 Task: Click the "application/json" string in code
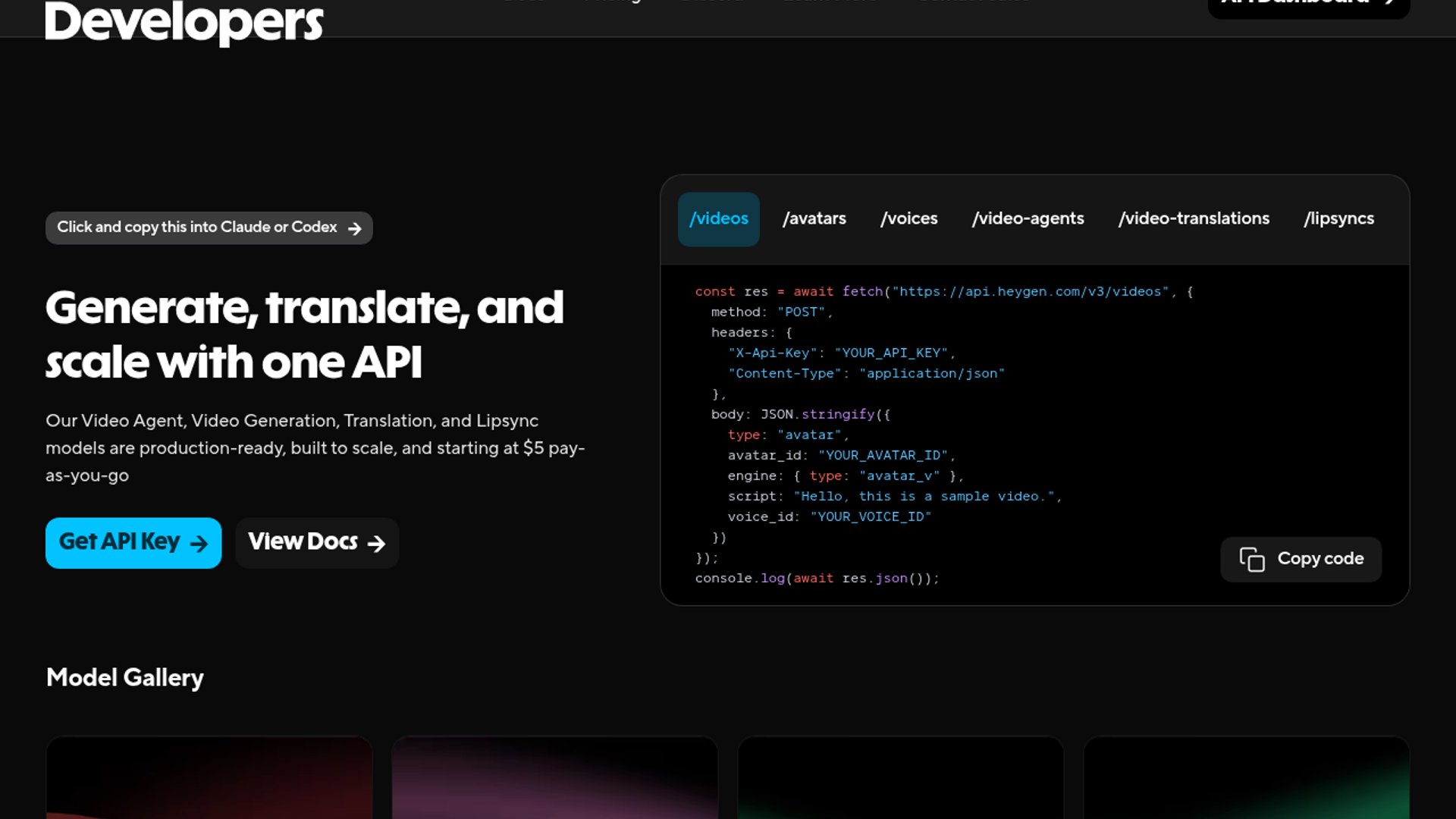(932, 374)
